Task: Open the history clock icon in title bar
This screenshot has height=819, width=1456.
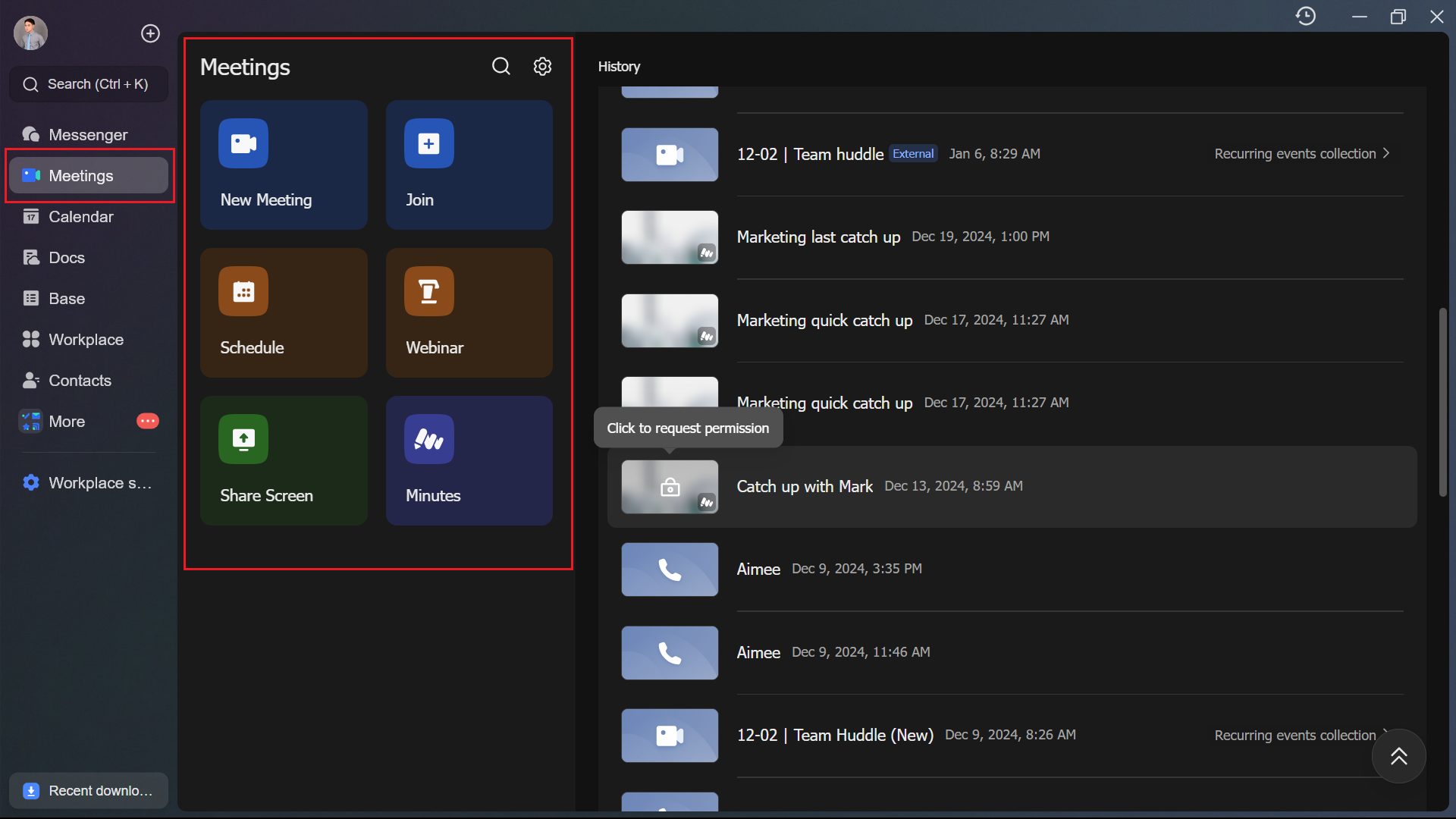Action: 1306,16
